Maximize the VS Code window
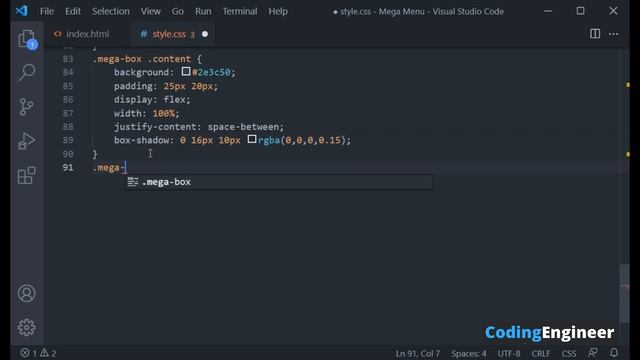Viewport: 640px width, 360px height. pyautogui.click(x=580, y=11)
